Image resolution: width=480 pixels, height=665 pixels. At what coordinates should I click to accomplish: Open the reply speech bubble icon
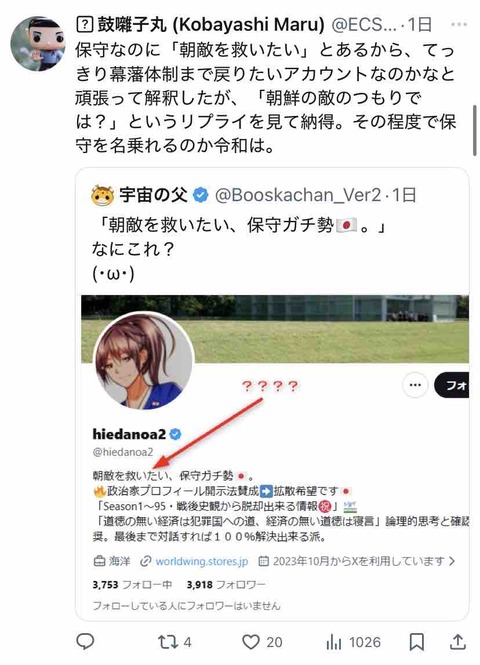pyautogui.click(x=85, y=642)
